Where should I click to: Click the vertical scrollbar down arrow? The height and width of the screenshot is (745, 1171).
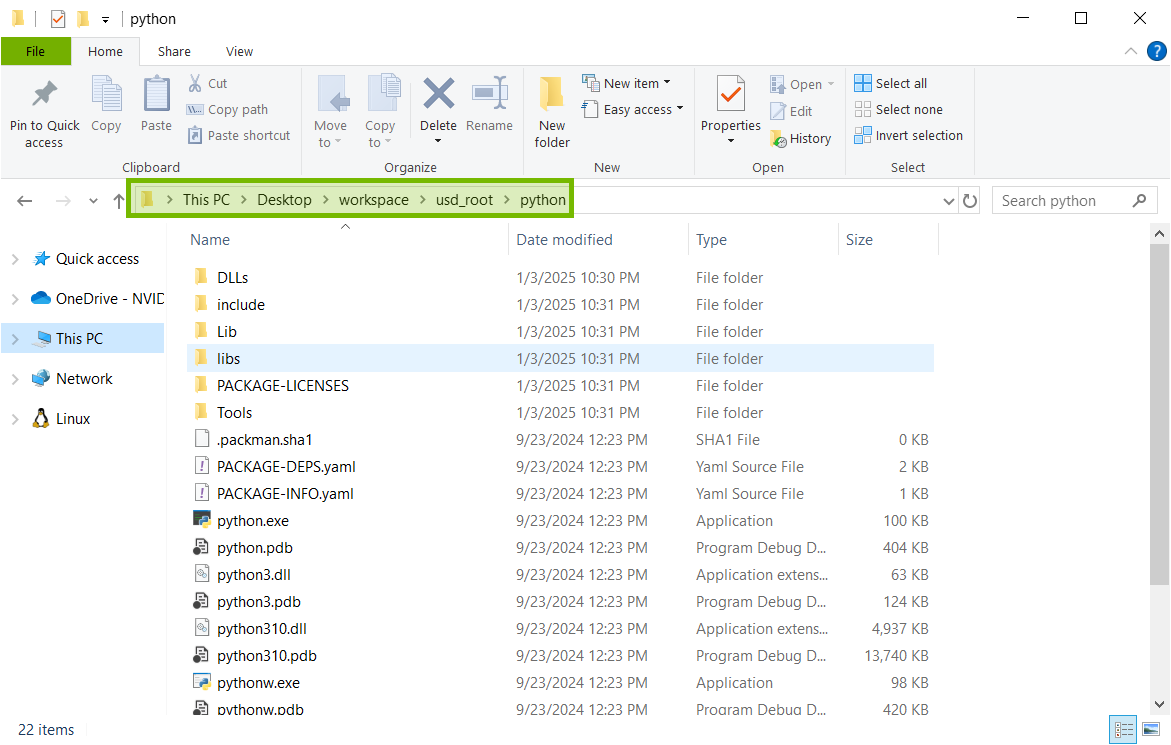coord(1159,704)
